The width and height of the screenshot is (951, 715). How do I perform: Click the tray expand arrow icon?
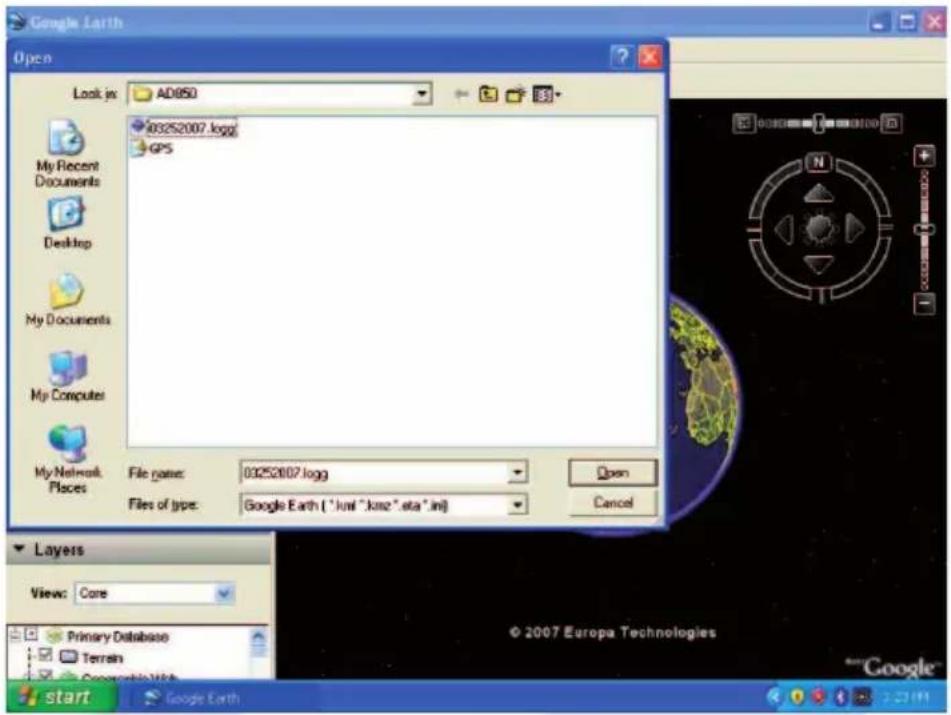775,698
